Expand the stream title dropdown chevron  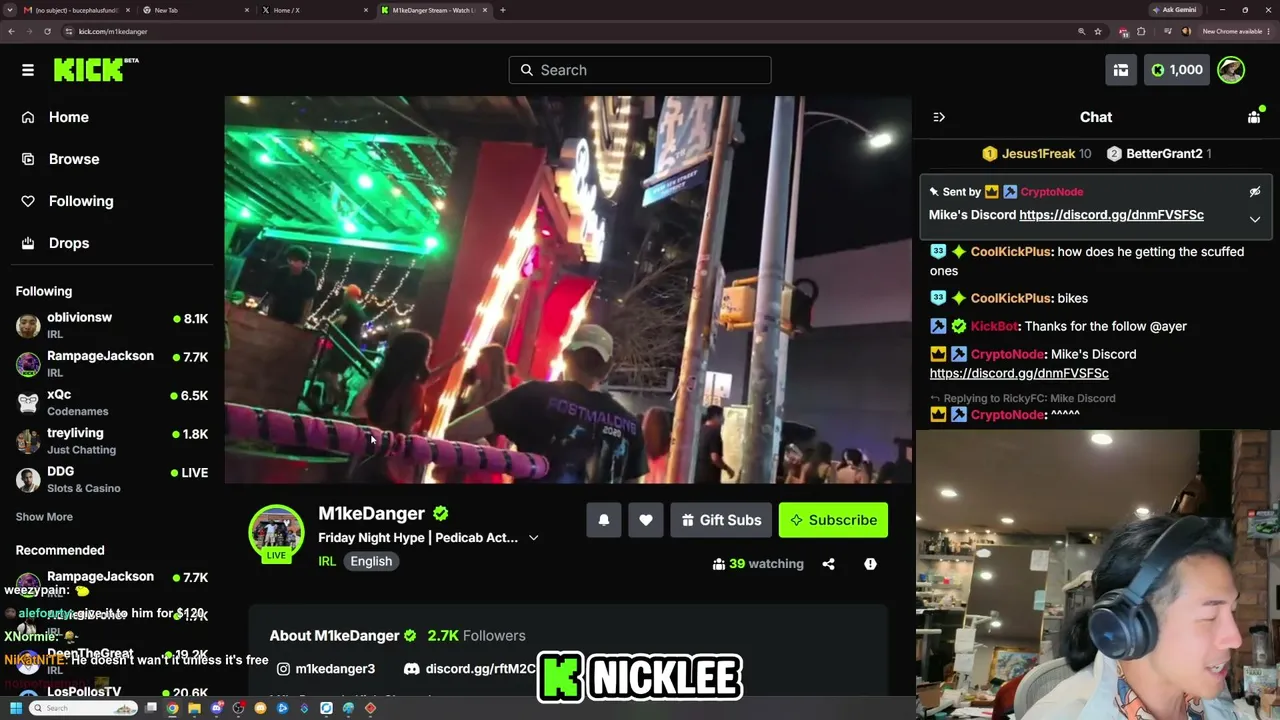pos(533,538)
